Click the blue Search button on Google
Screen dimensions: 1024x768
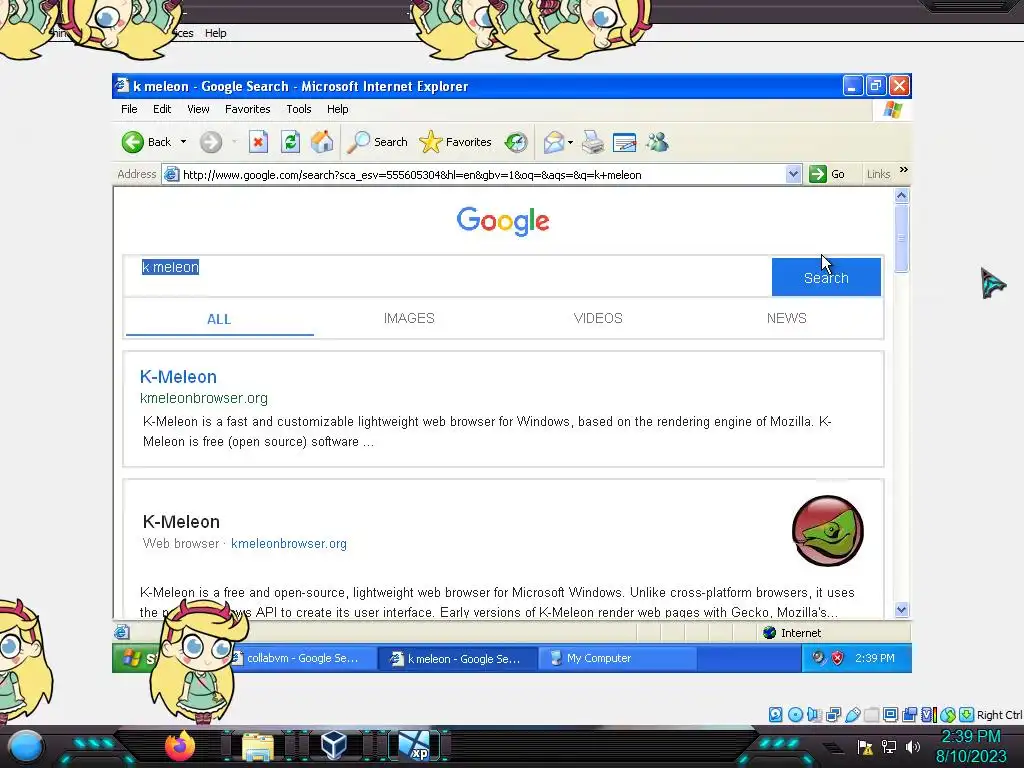[x=826, y=277]
